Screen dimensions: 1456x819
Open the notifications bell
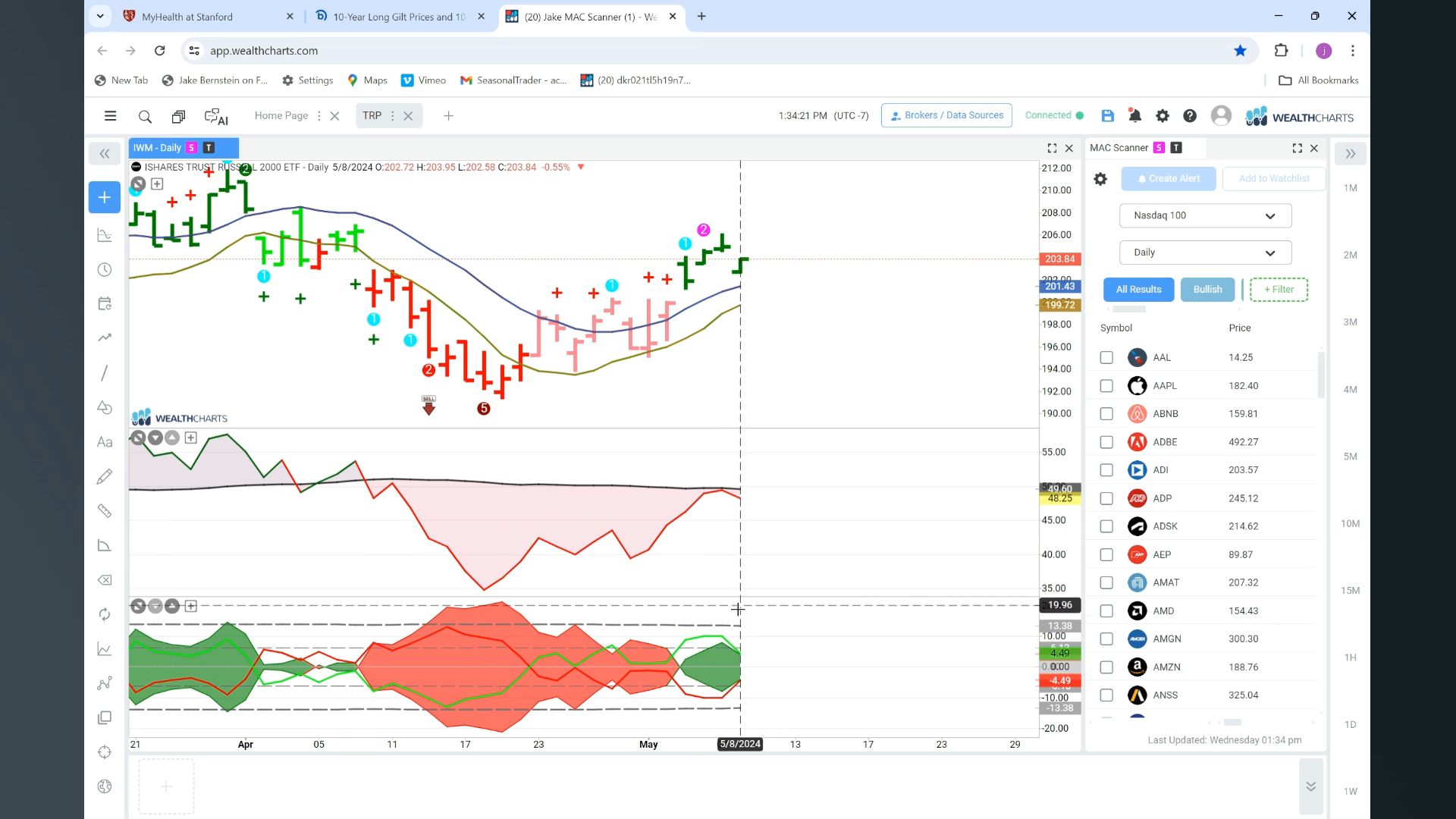pos(1134,115)
